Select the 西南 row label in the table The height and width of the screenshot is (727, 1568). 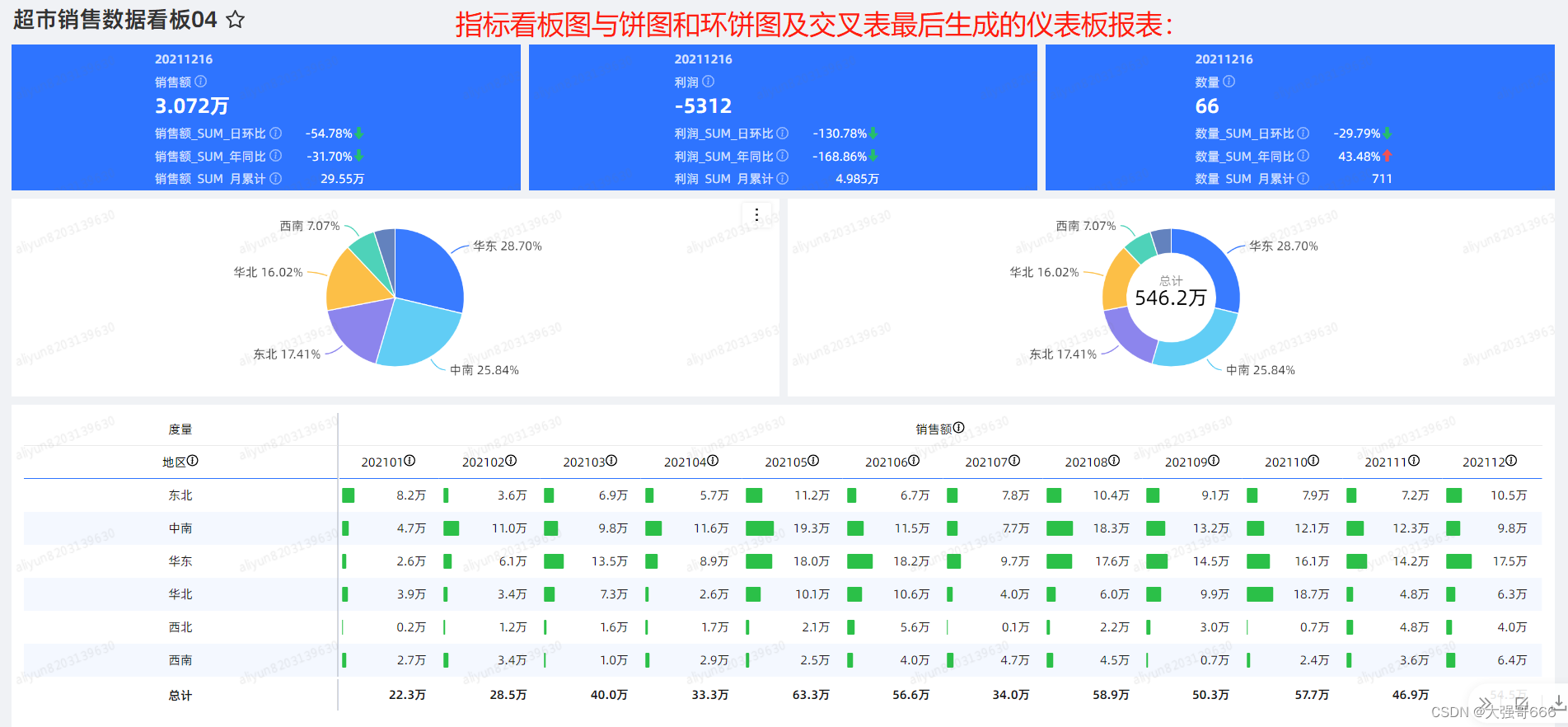180,659
